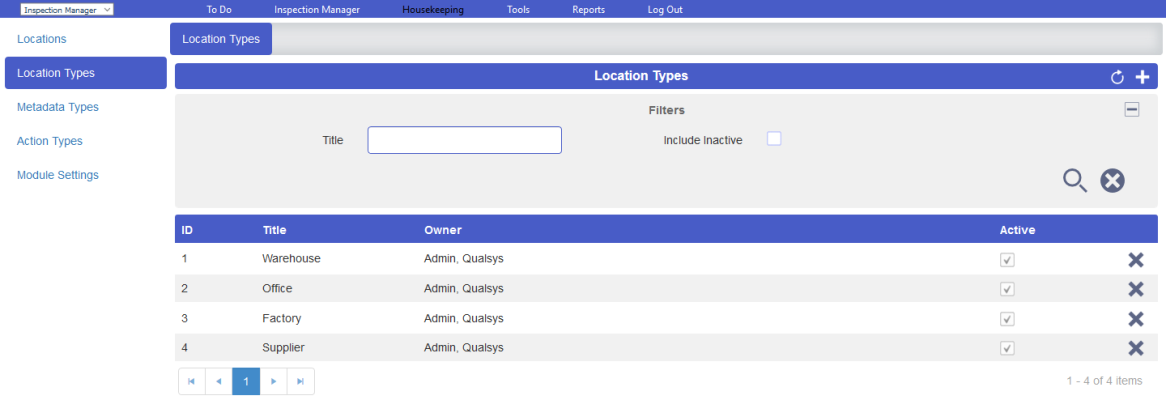Open the Tools menu
This screenshot has height=400, width=1166.
pyautogui.click(x=518, y=10)
